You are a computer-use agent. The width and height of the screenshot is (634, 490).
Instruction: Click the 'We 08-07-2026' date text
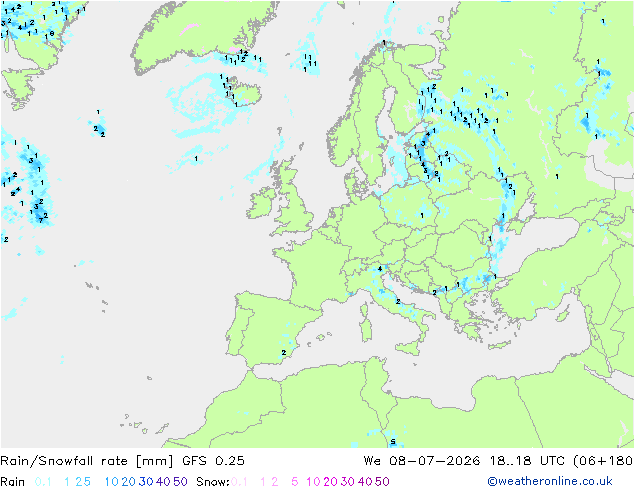[422, 461]
